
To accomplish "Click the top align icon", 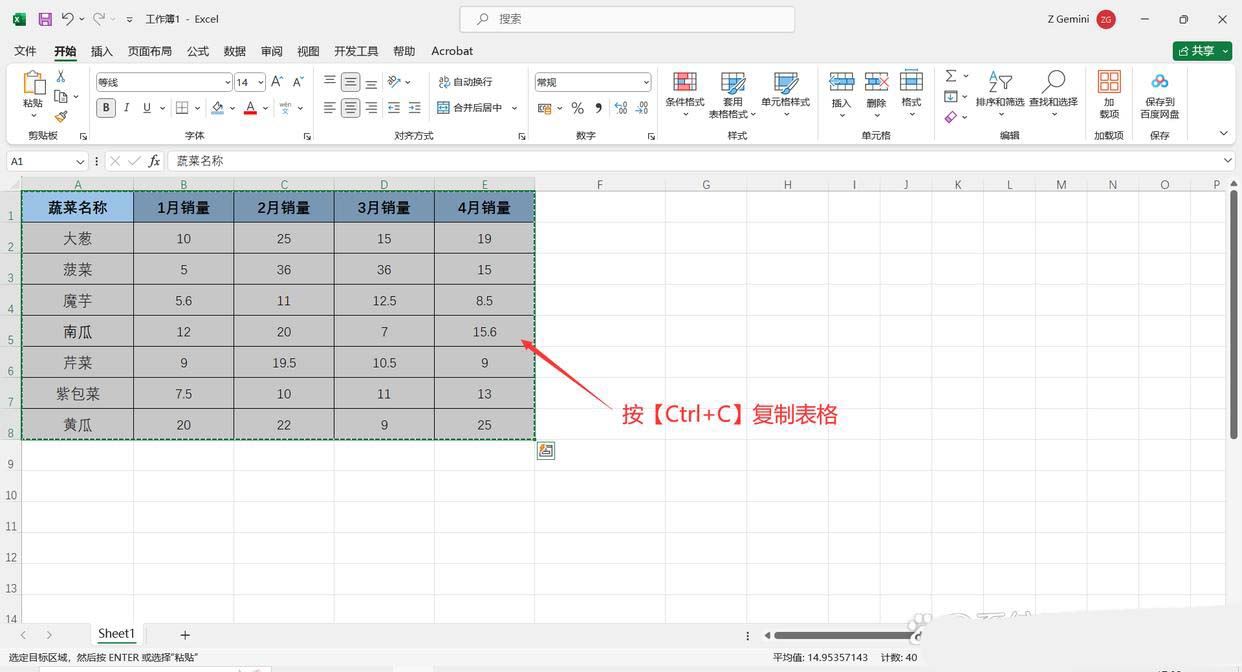I will tap(329, 82).
